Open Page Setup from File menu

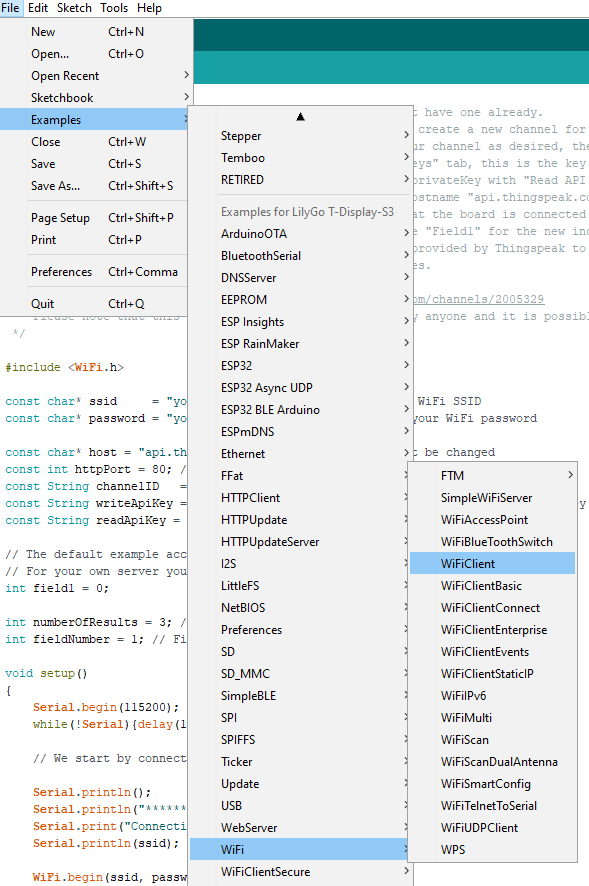(x=94, y=218)
